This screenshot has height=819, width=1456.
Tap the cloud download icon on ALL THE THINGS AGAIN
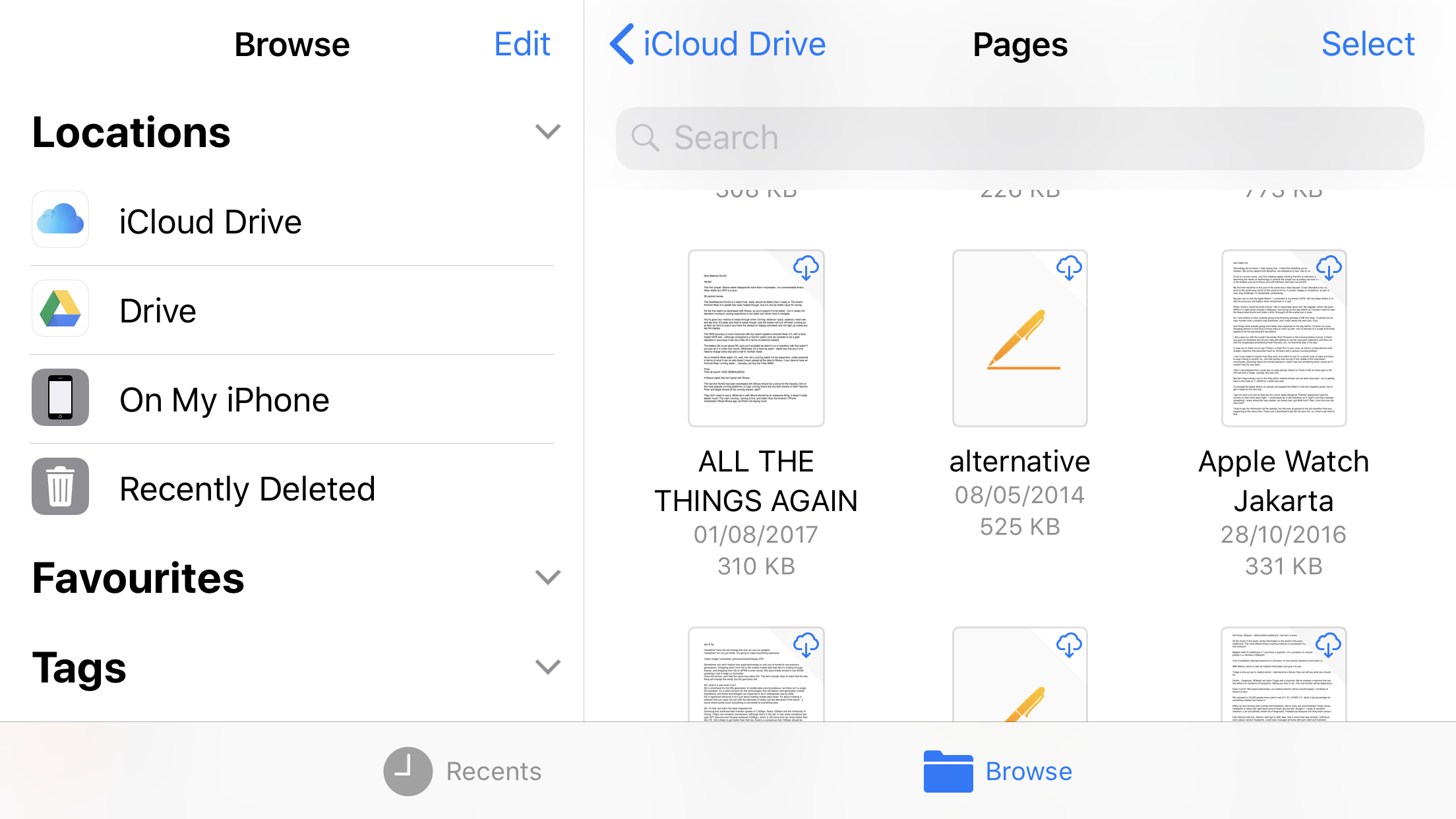(805, 268)
